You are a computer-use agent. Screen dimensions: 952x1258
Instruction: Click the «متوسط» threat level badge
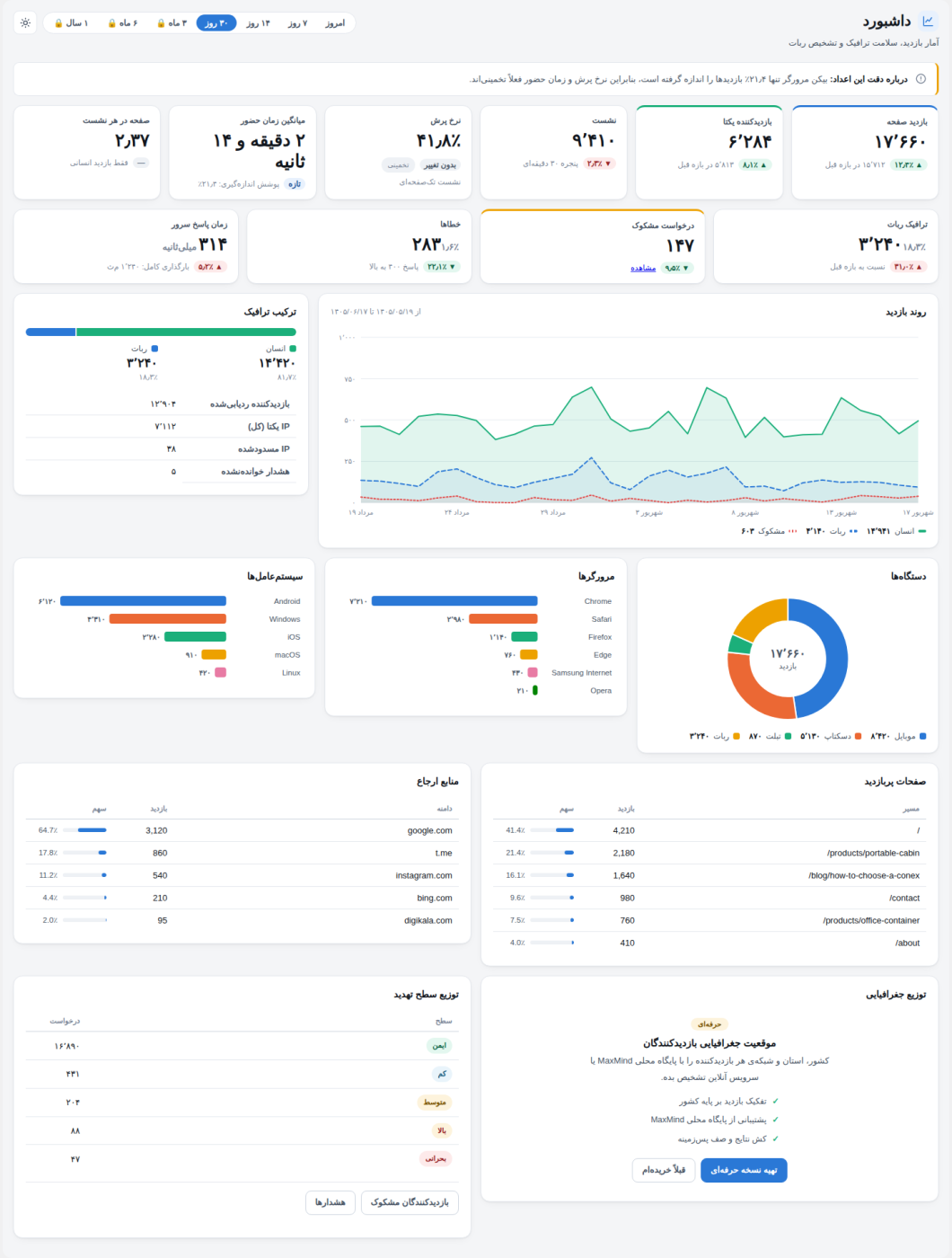tap(436, 1103)
